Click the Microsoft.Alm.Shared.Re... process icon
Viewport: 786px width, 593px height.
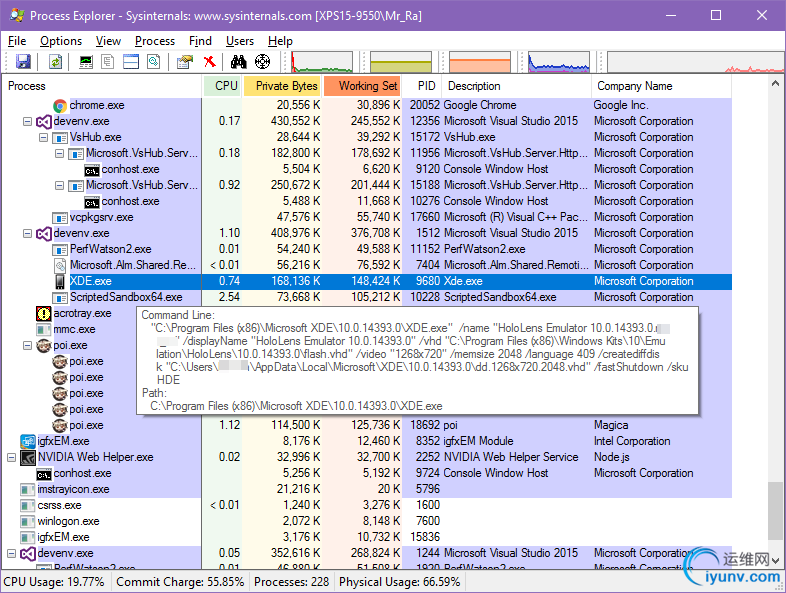(x=60, y=265)
